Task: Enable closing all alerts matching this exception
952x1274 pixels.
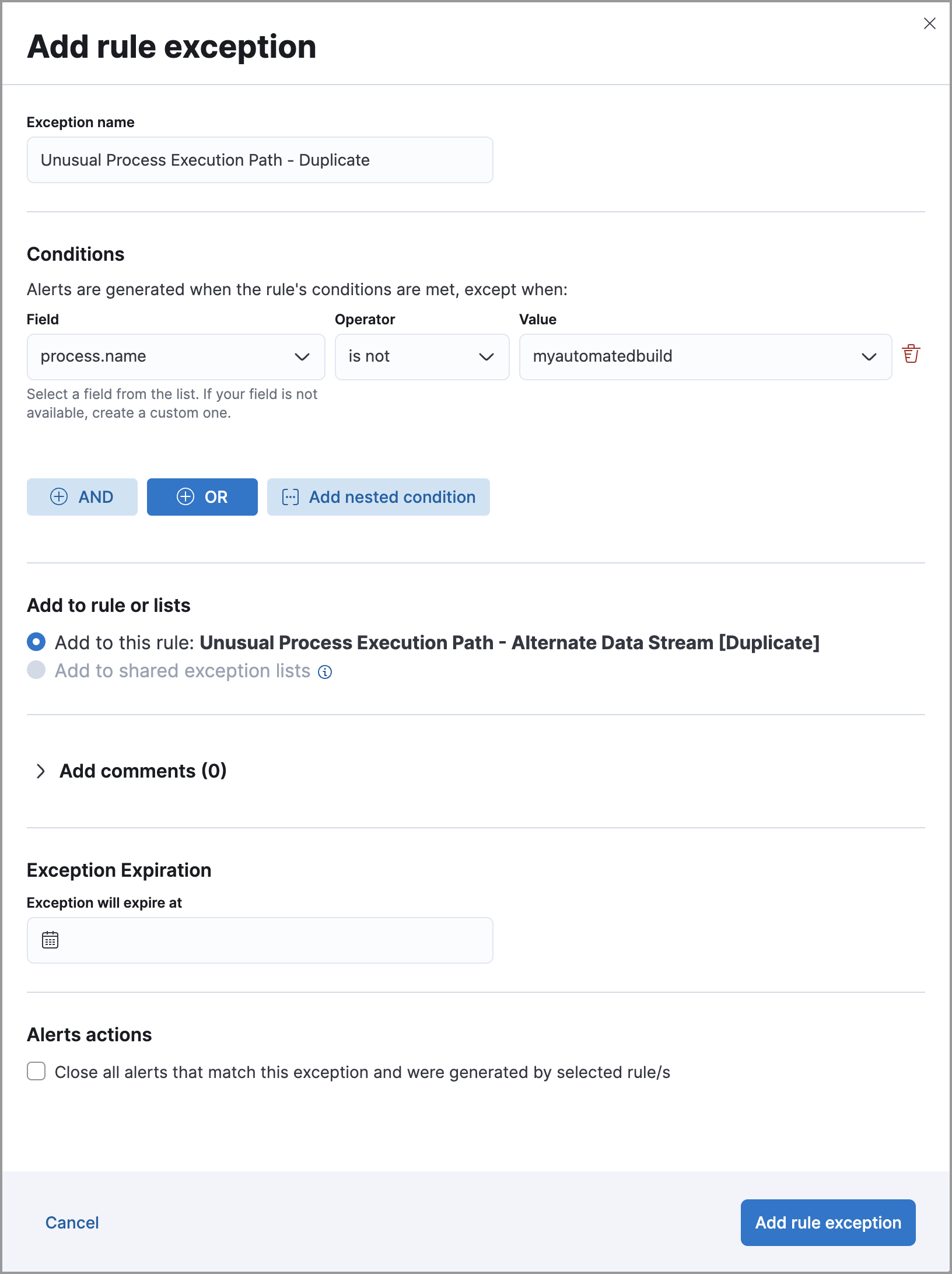Action: (36, 1072)
